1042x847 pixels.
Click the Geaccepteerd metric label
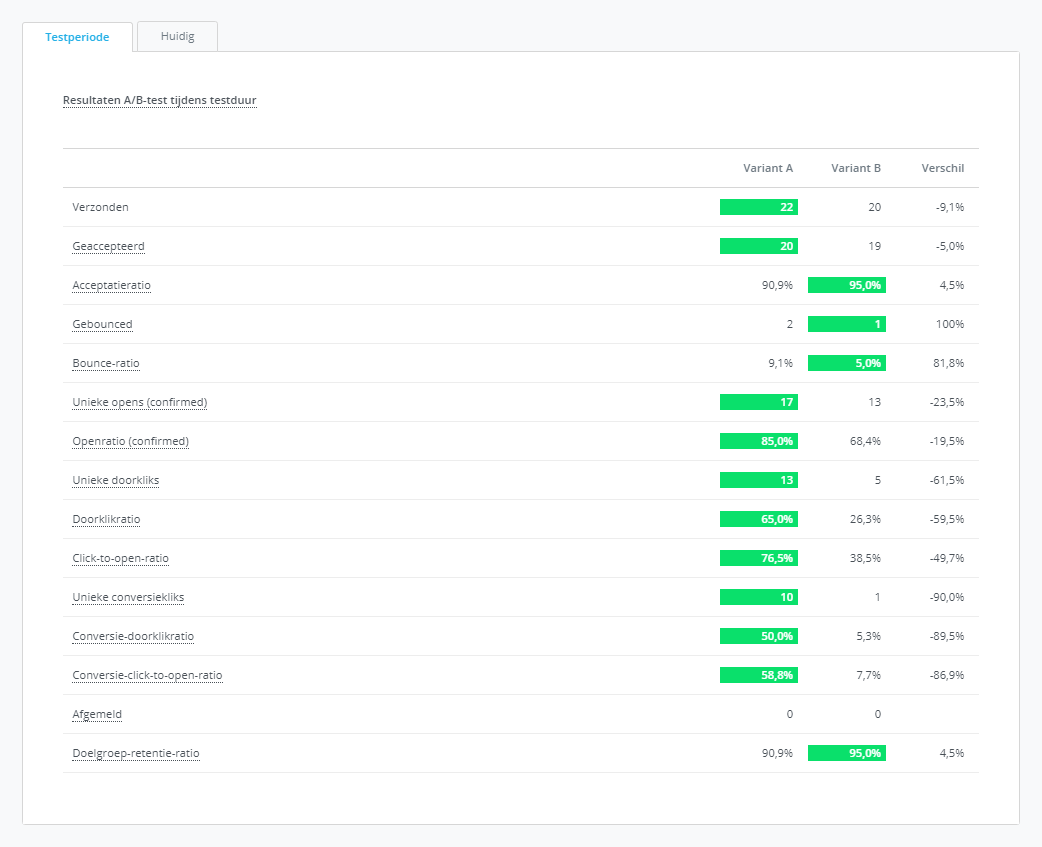(x=101, y=246)
